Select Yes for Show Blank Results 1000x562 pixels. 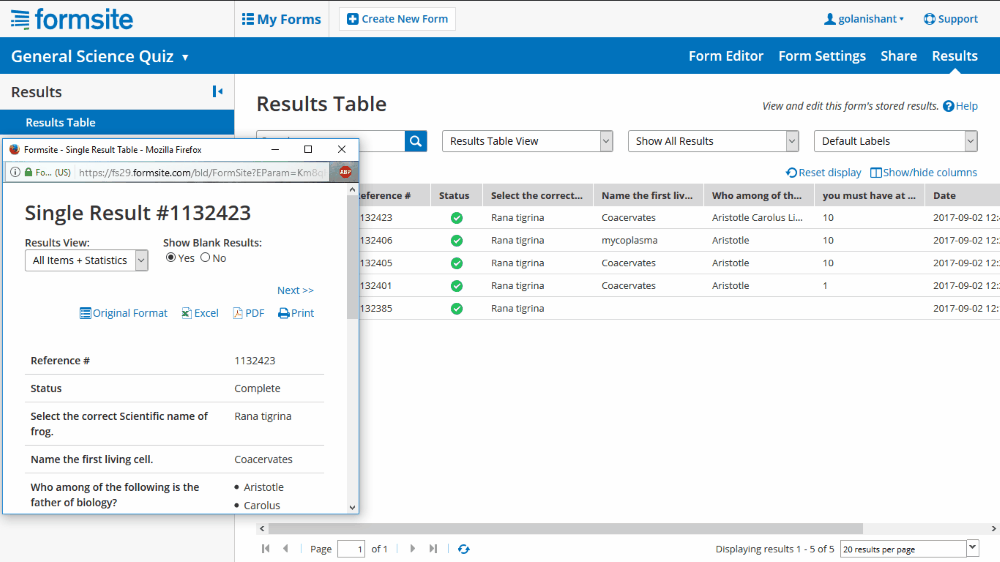(x=170, y=258)
